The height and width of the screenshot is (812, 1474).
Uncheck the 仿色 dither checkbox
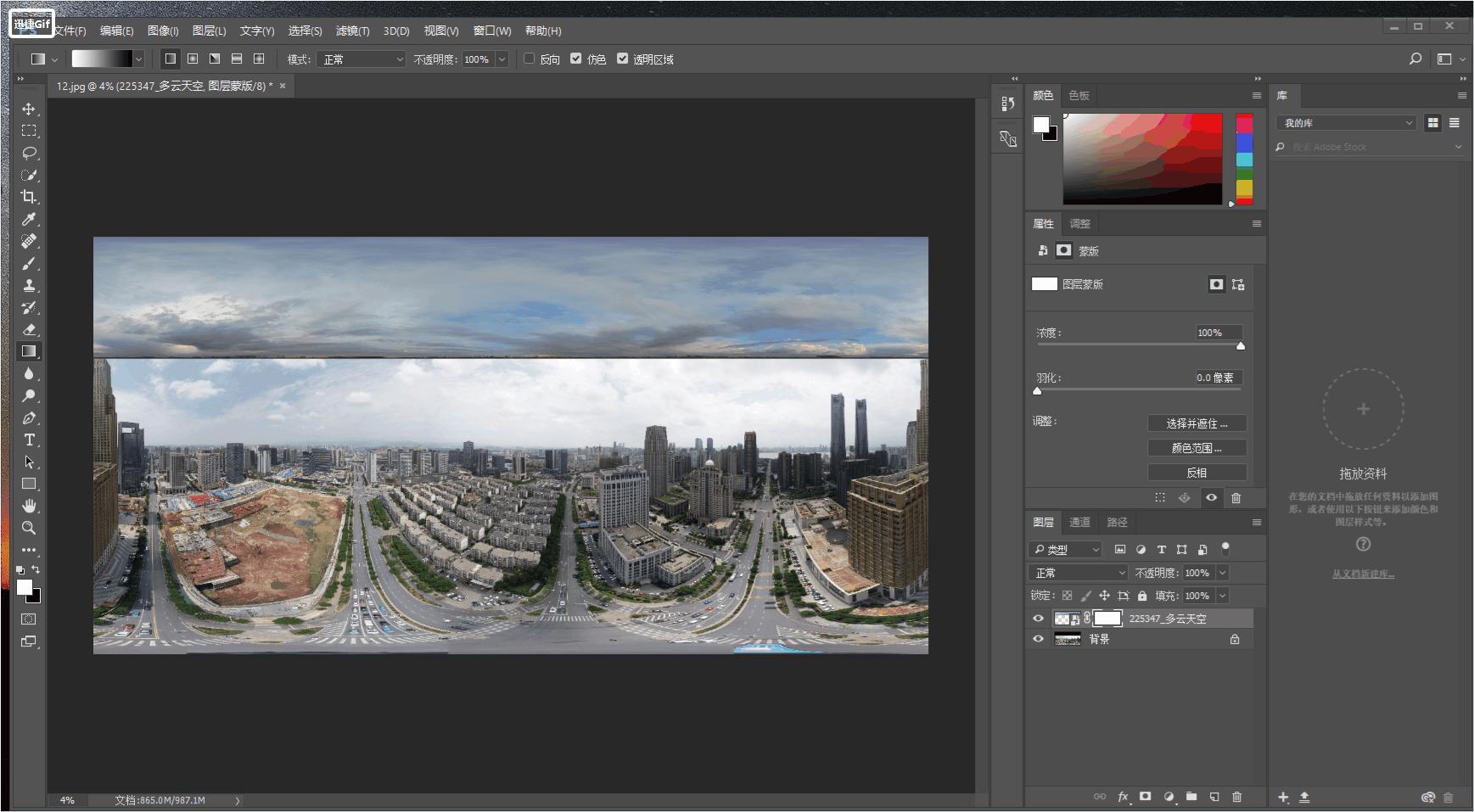[576, 59]
